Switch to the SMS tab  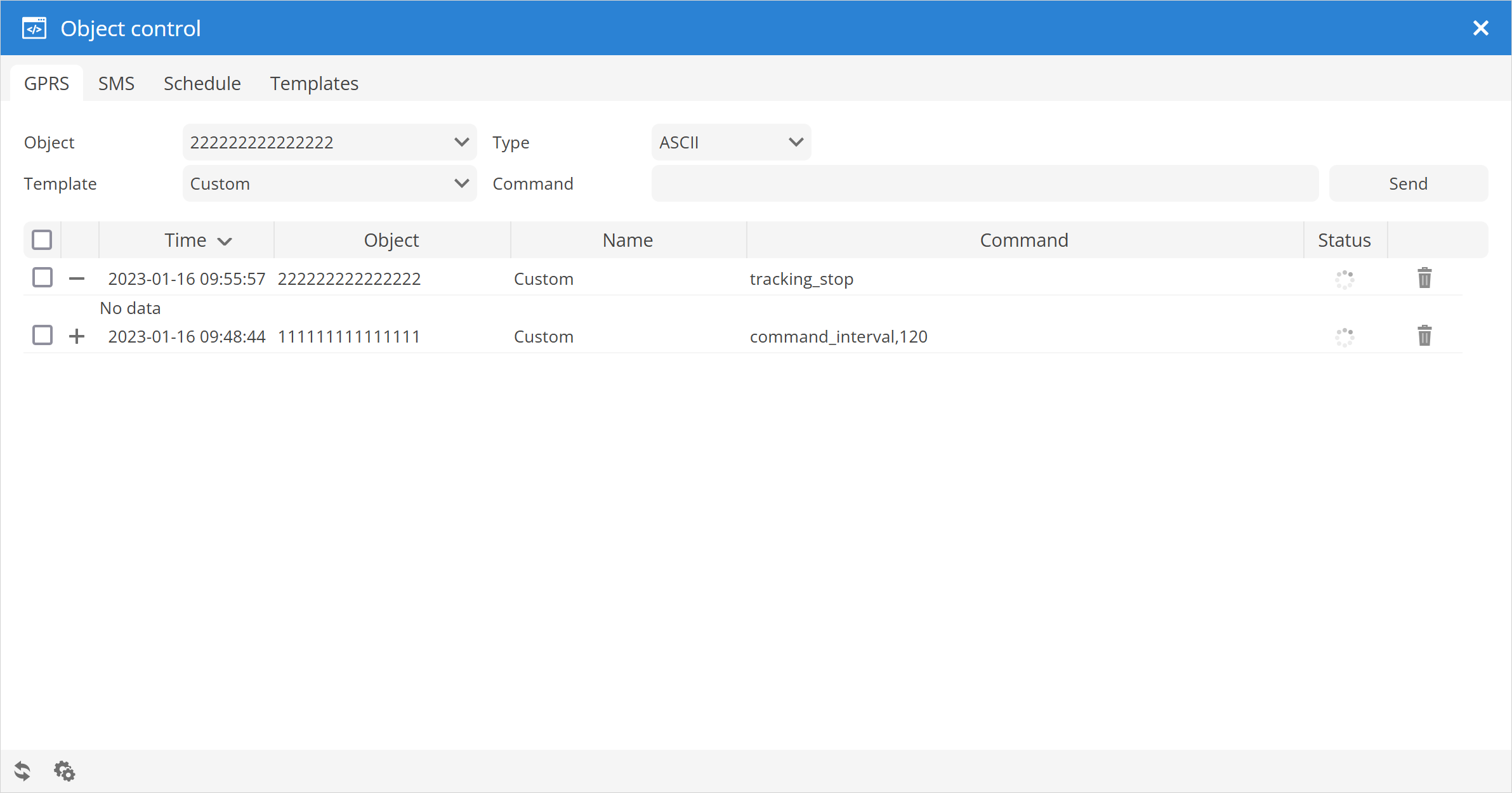click(116, 84)
